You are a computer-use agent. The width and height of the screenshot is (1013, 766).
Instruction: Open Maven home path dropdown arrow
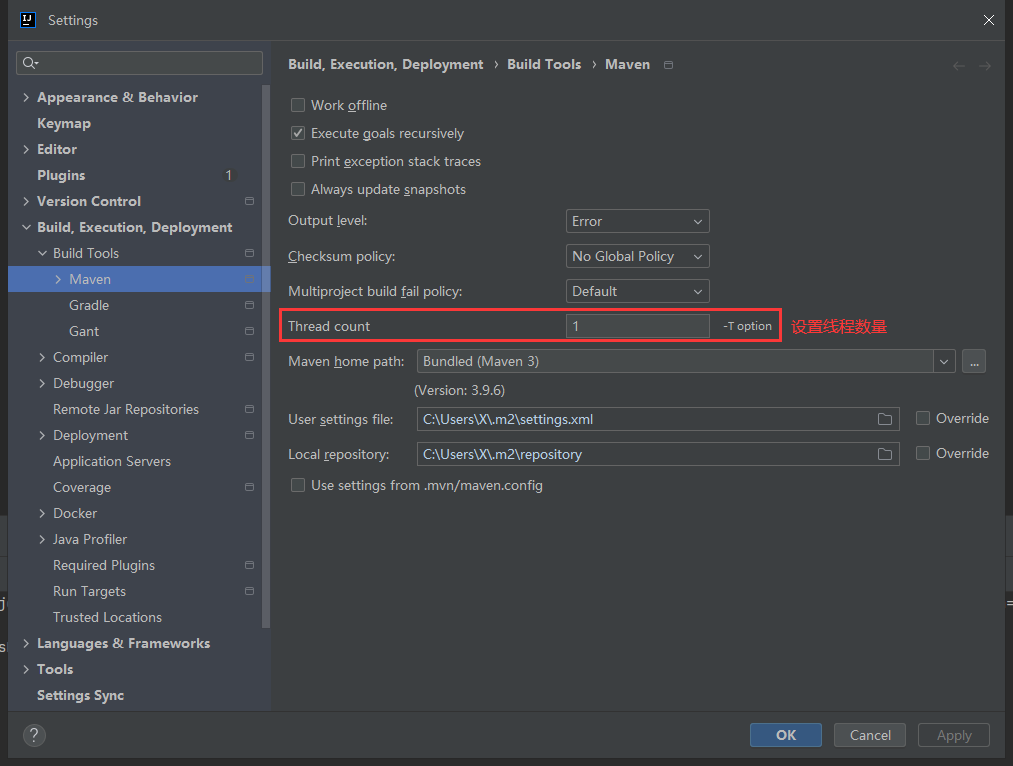click(944, 361)
